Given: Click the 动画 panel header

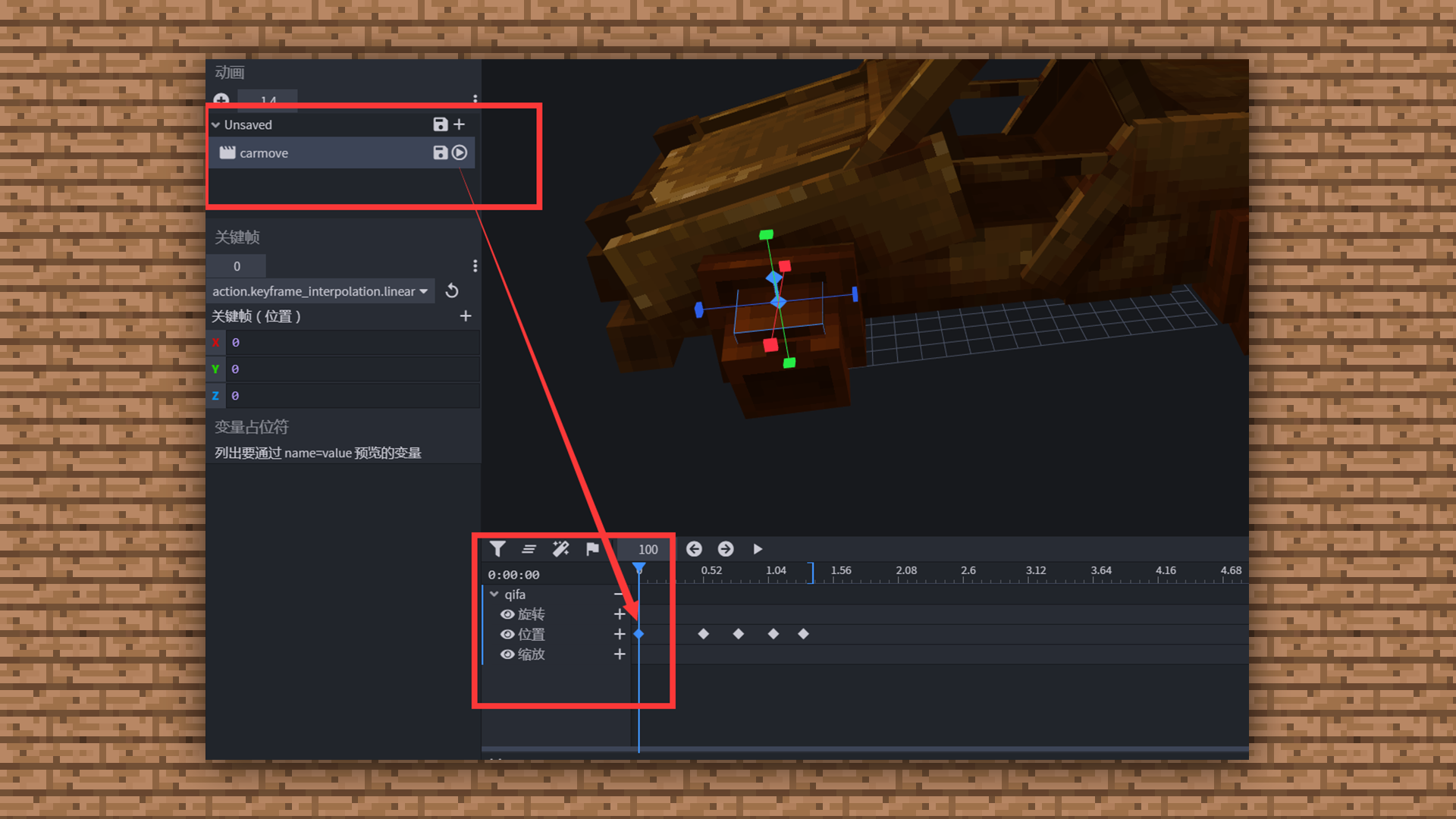Looking at the screenshot, I should coord(230,73).
